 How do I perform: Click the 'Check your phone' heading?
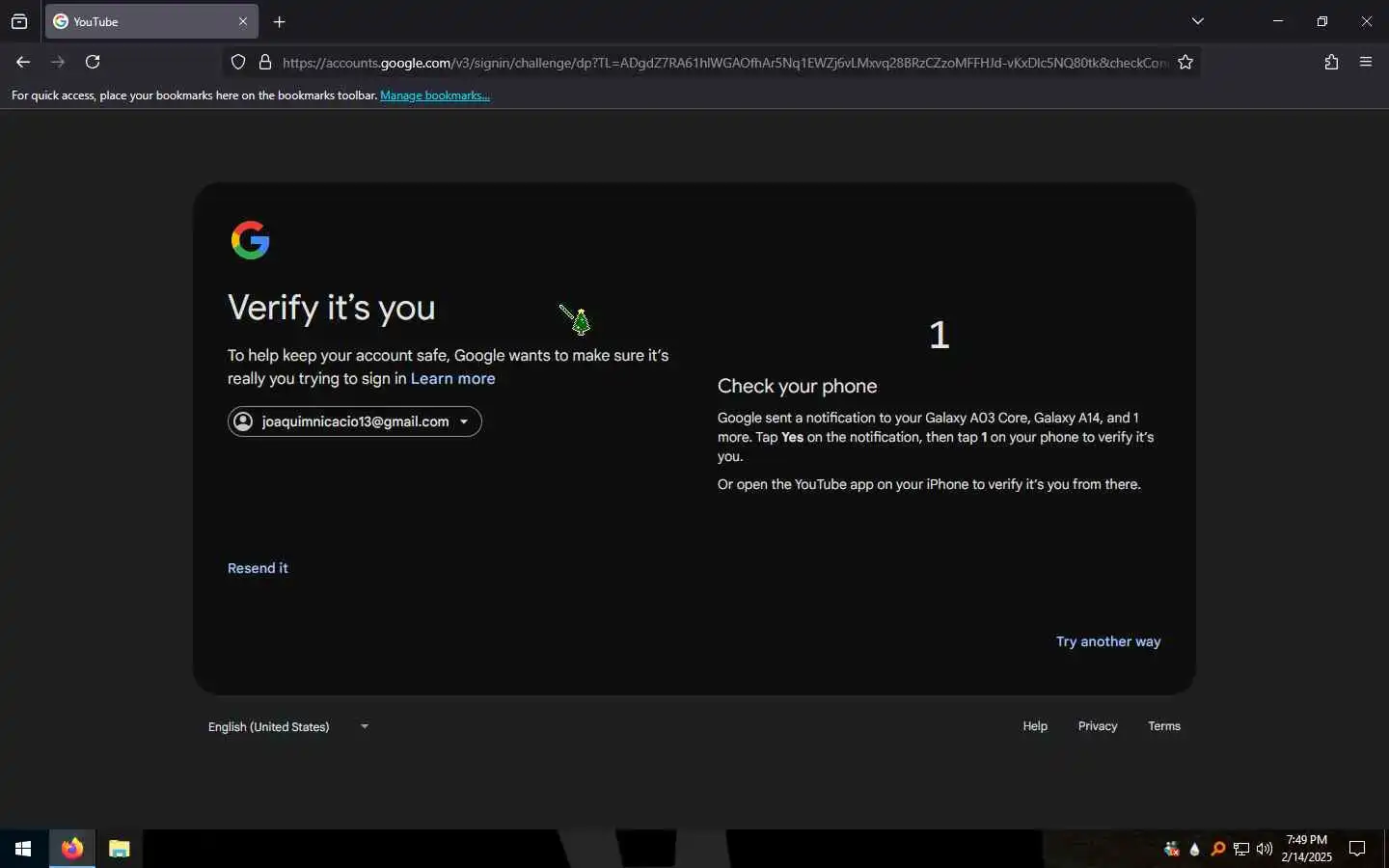pyautogui.click(x=798, y=386)
